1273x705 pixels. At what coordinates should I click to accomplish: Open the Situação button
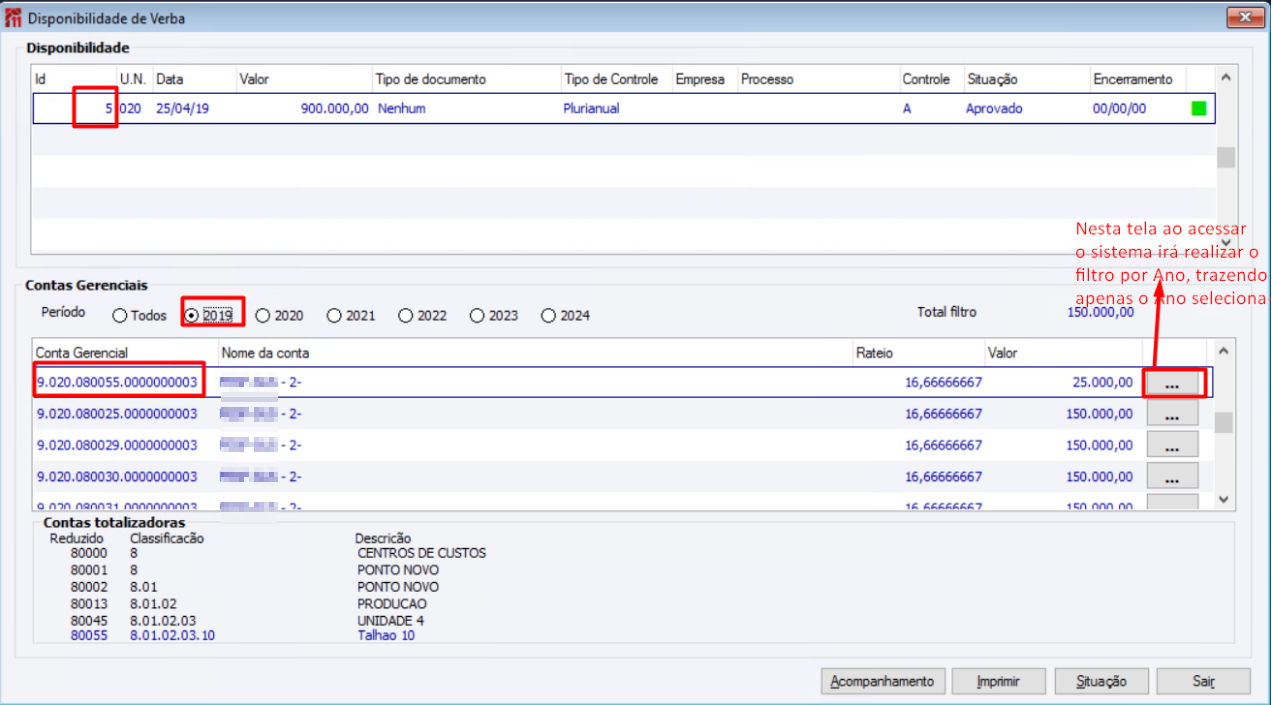point(1101,681)
